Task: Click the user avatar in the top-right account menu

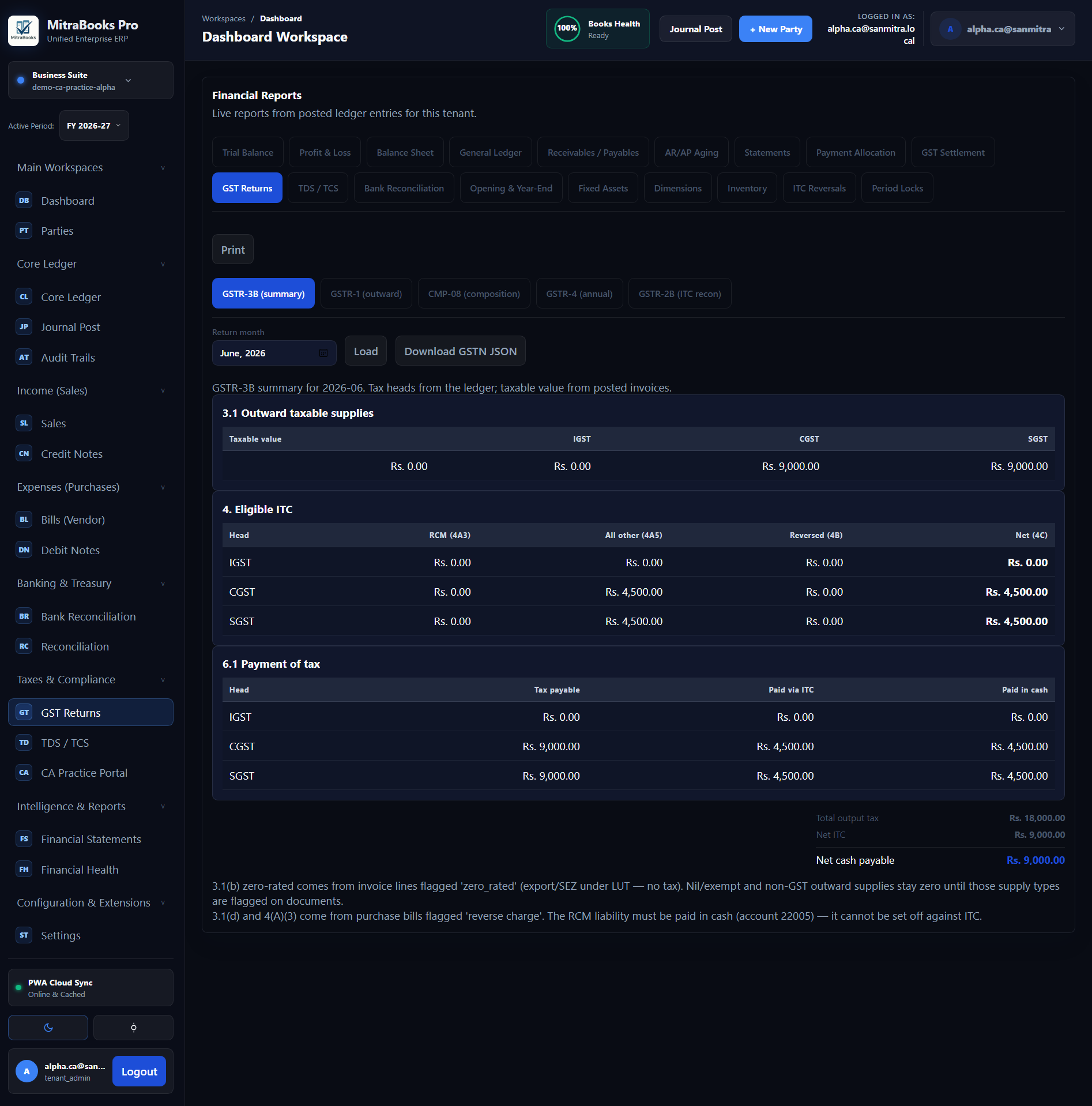Action: (x=950, y=29)
